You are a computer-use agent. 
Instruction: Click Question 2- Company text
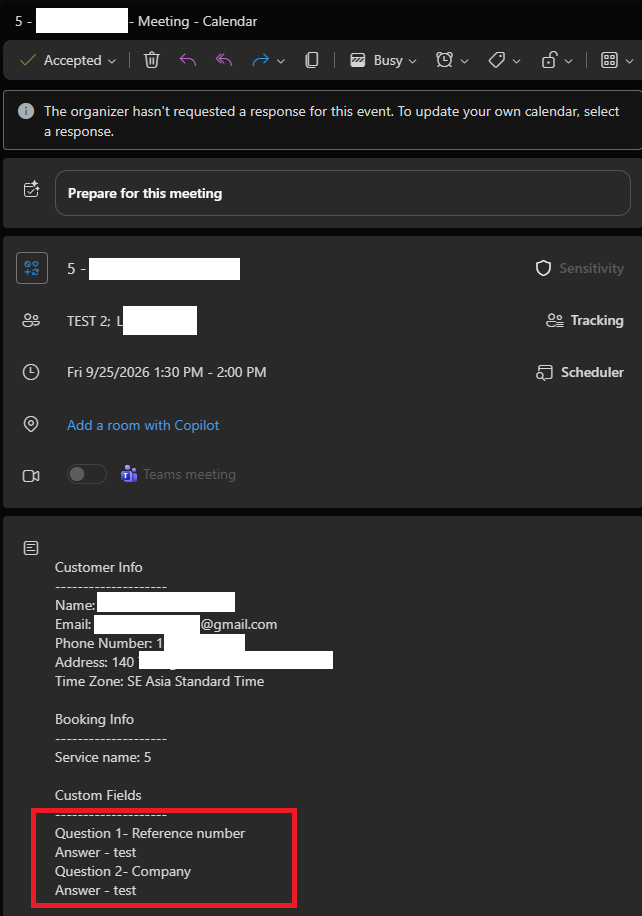pyautogui.click(x=123, y=871)
